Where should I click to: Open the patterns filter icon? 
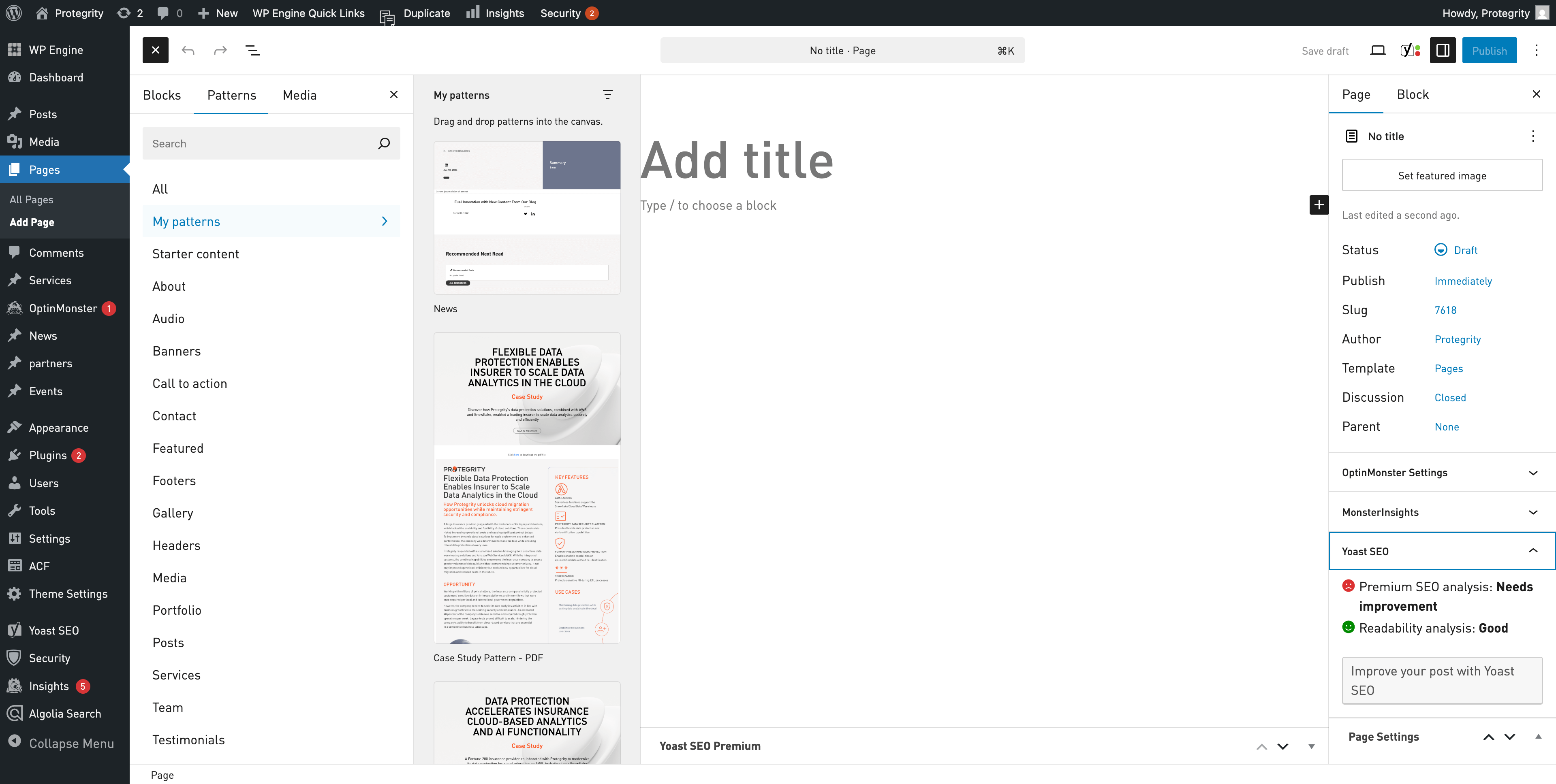click(x=607, y=95)
